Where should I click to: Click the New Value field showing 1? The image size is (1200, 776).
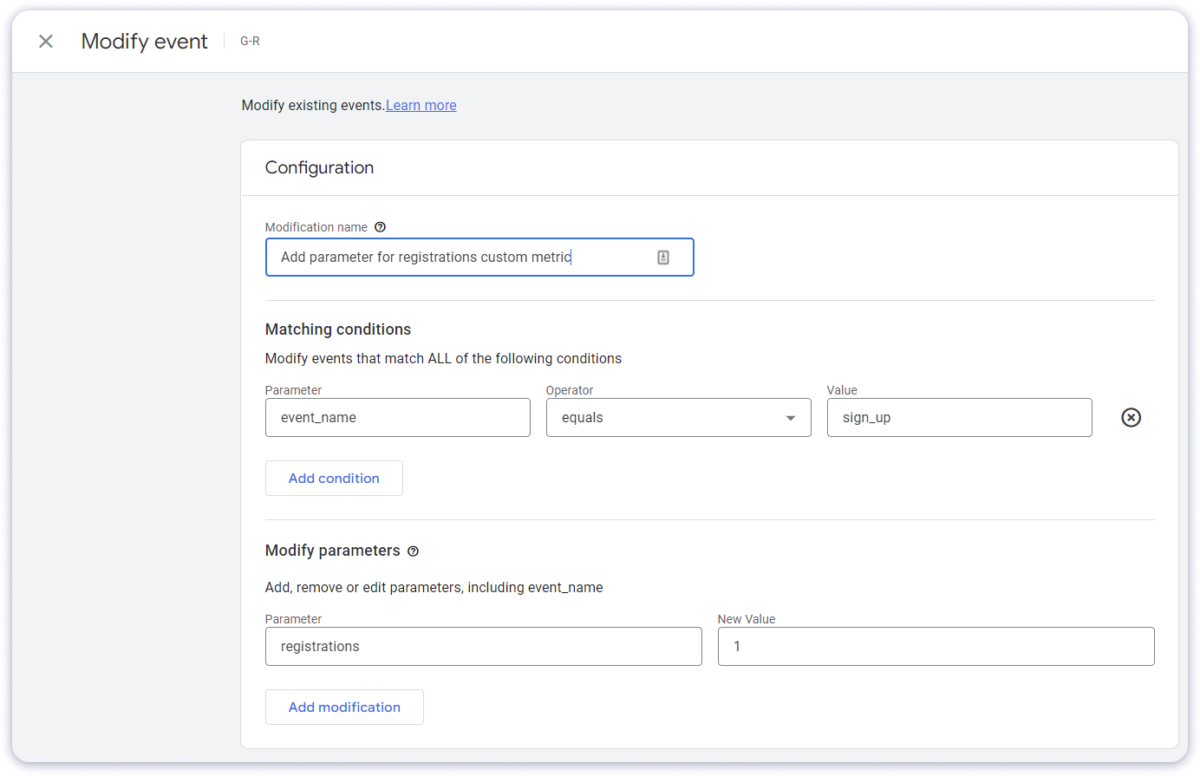pyautogui.click(x=935, y=646)
